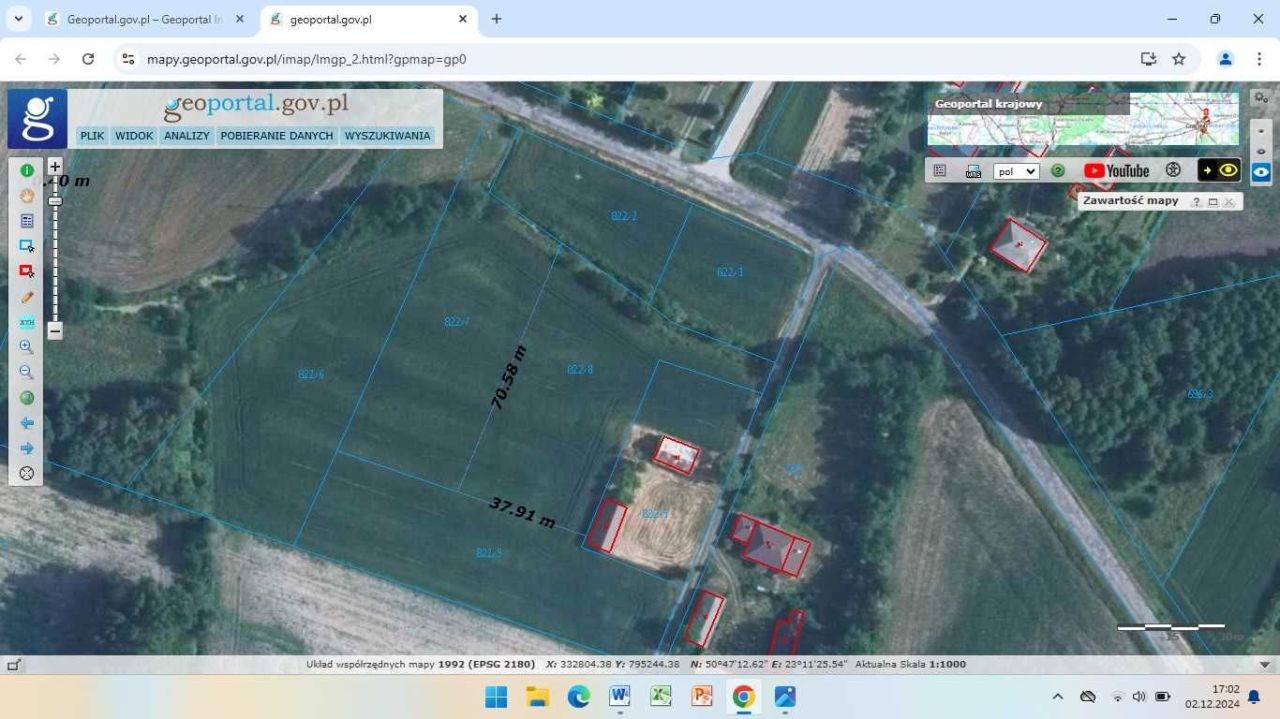Screen dimensions: 1280x719
Task: Open the Windows Start button
Action: click(x=496, y=696)
